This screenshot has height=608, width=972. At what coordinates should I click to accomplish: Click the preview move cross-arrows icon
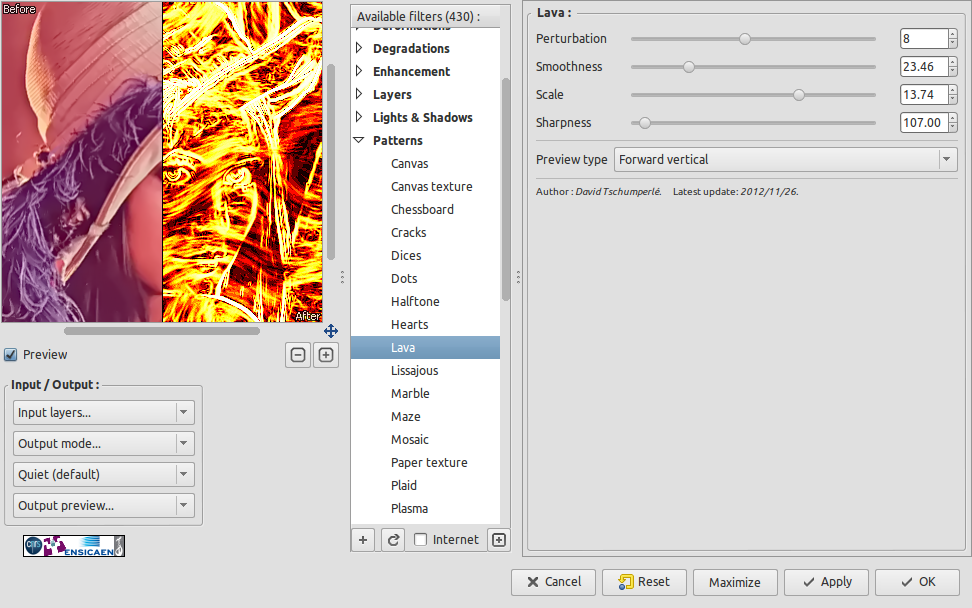pos(331,331)
